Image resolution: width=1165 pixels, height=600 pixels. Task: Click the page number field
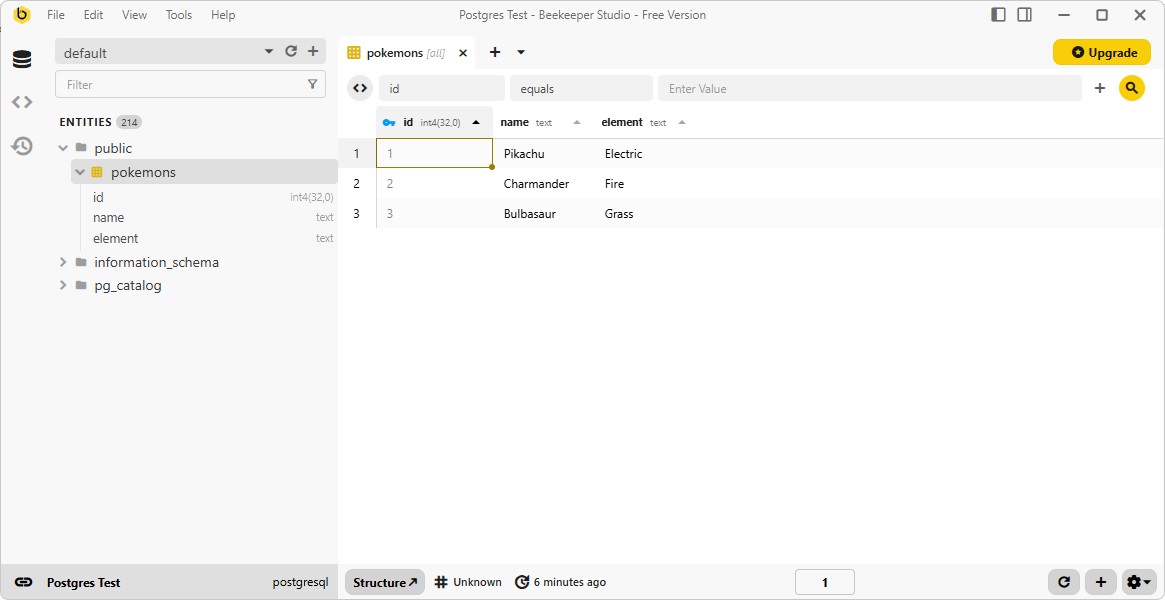point(825,582)
